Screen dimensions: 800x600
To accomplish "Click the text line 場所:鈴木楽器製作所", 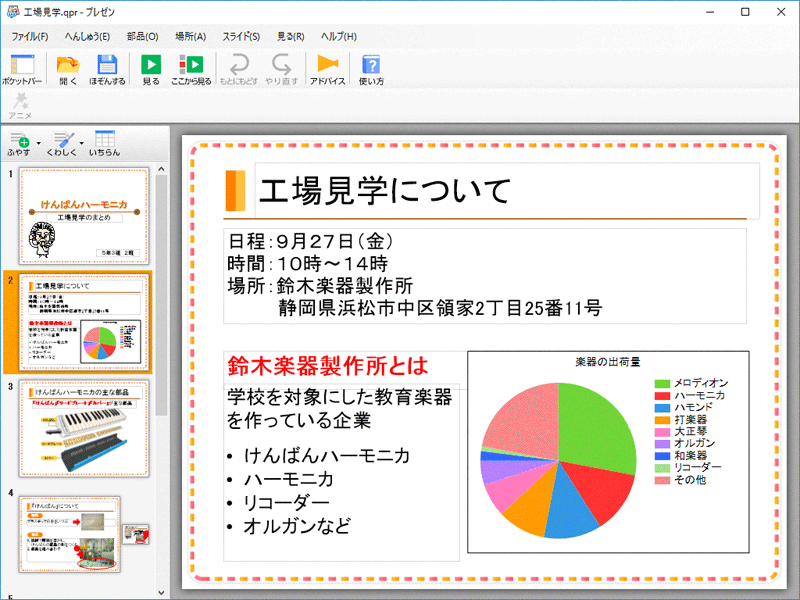I will tap(320, 286).
